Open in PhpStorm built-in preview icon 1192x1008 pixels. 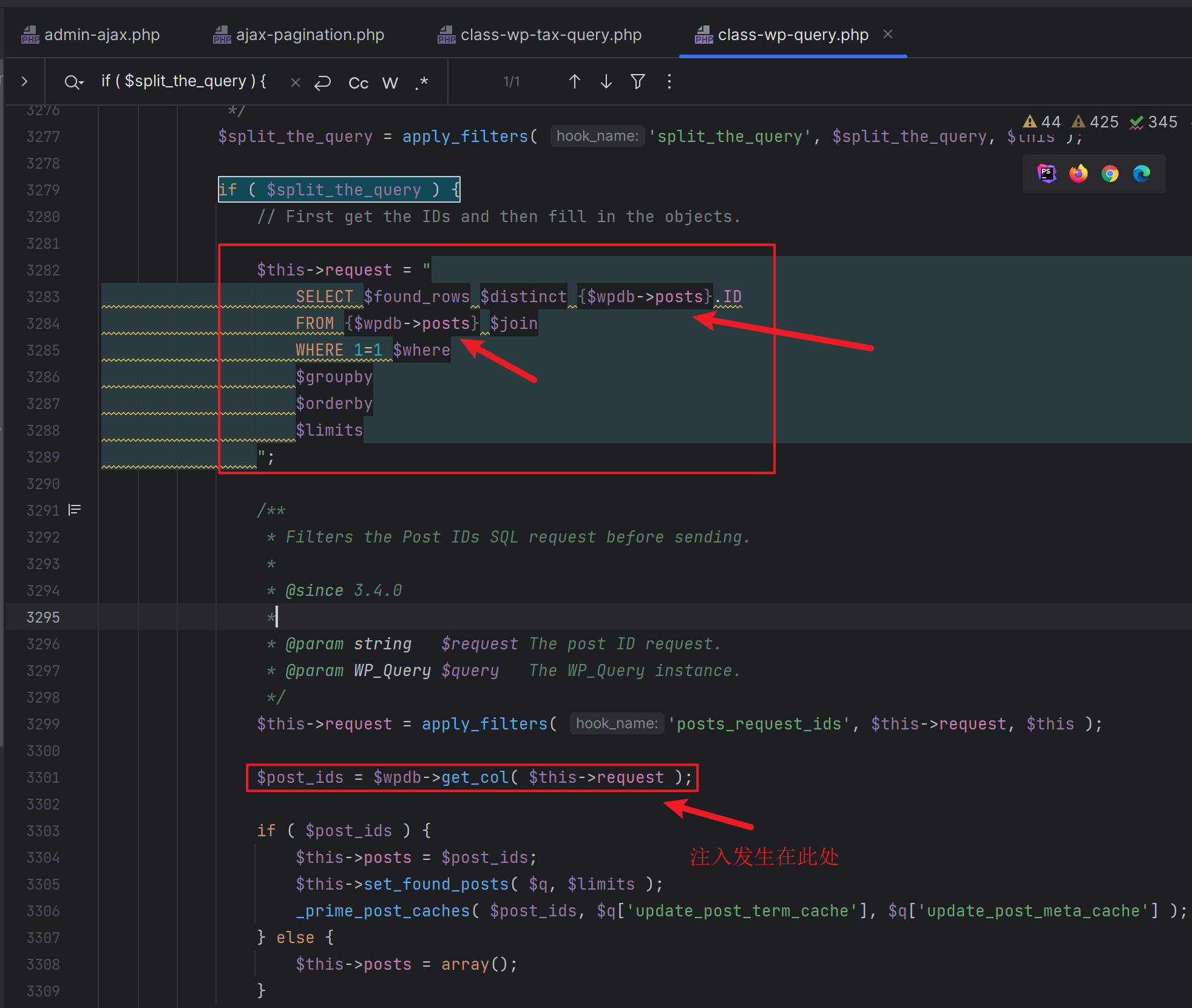coord(1046,174)
